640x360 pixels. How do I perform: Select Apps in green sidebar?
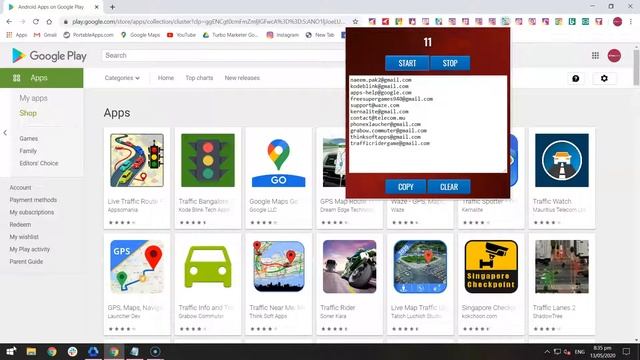click(x=42, y=78)
